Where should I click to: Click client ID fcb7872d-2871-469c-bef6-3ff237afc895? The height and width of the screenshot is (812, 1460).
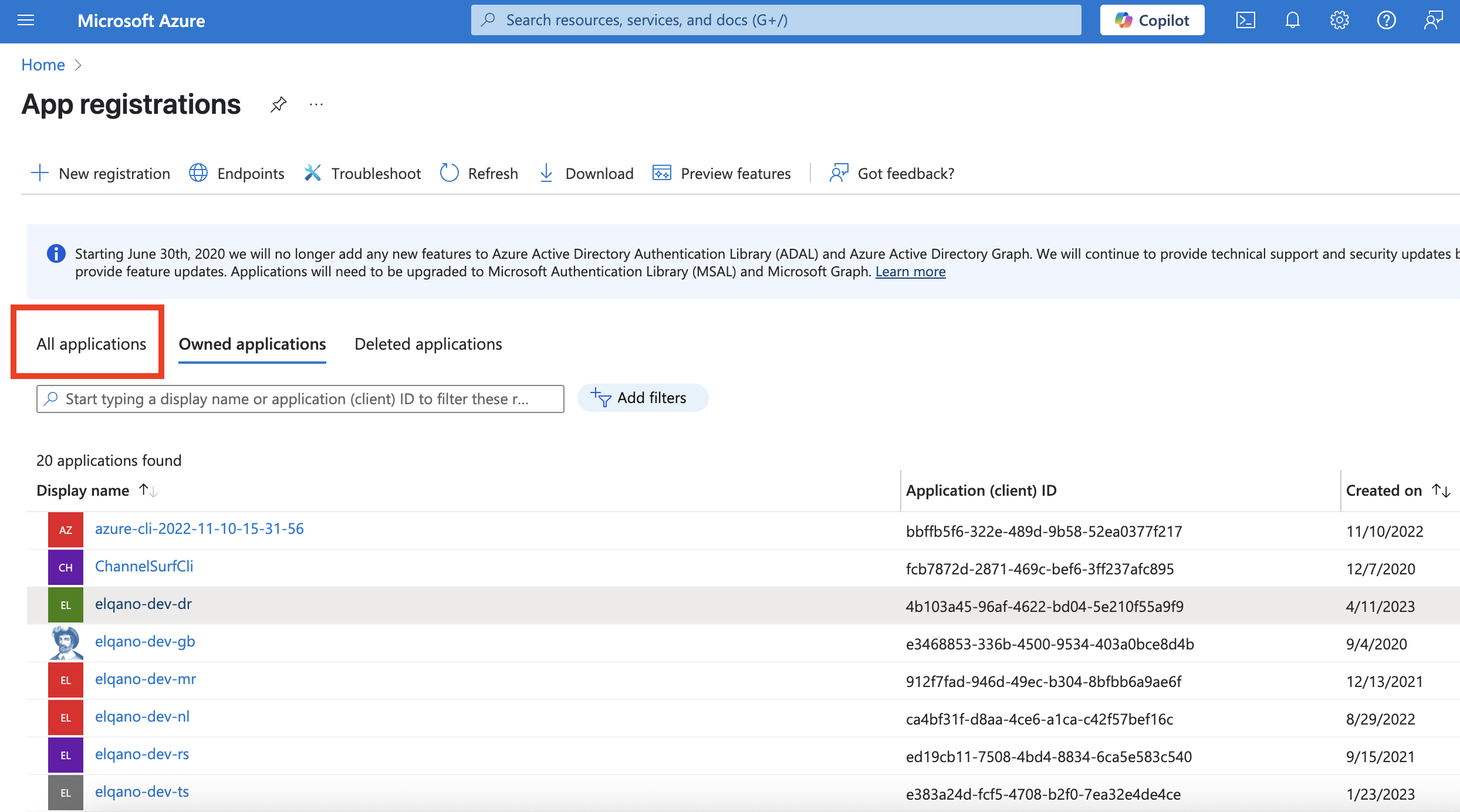click(x=1040, y=569)
